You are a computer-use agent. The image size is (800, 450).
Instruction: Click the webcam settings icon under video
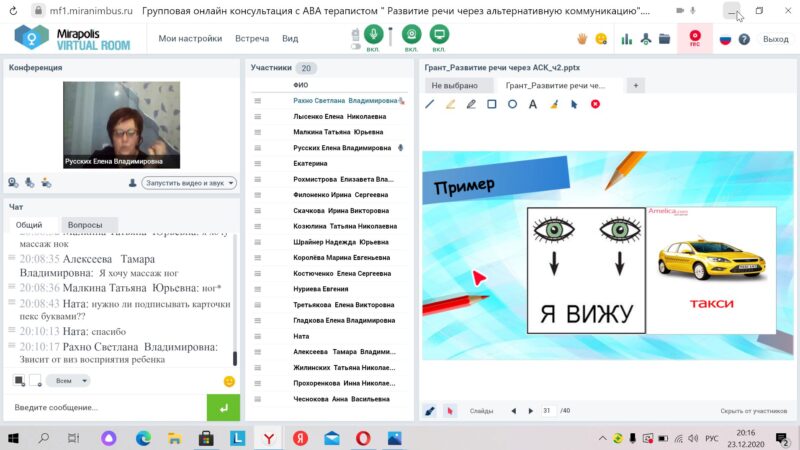13,183
